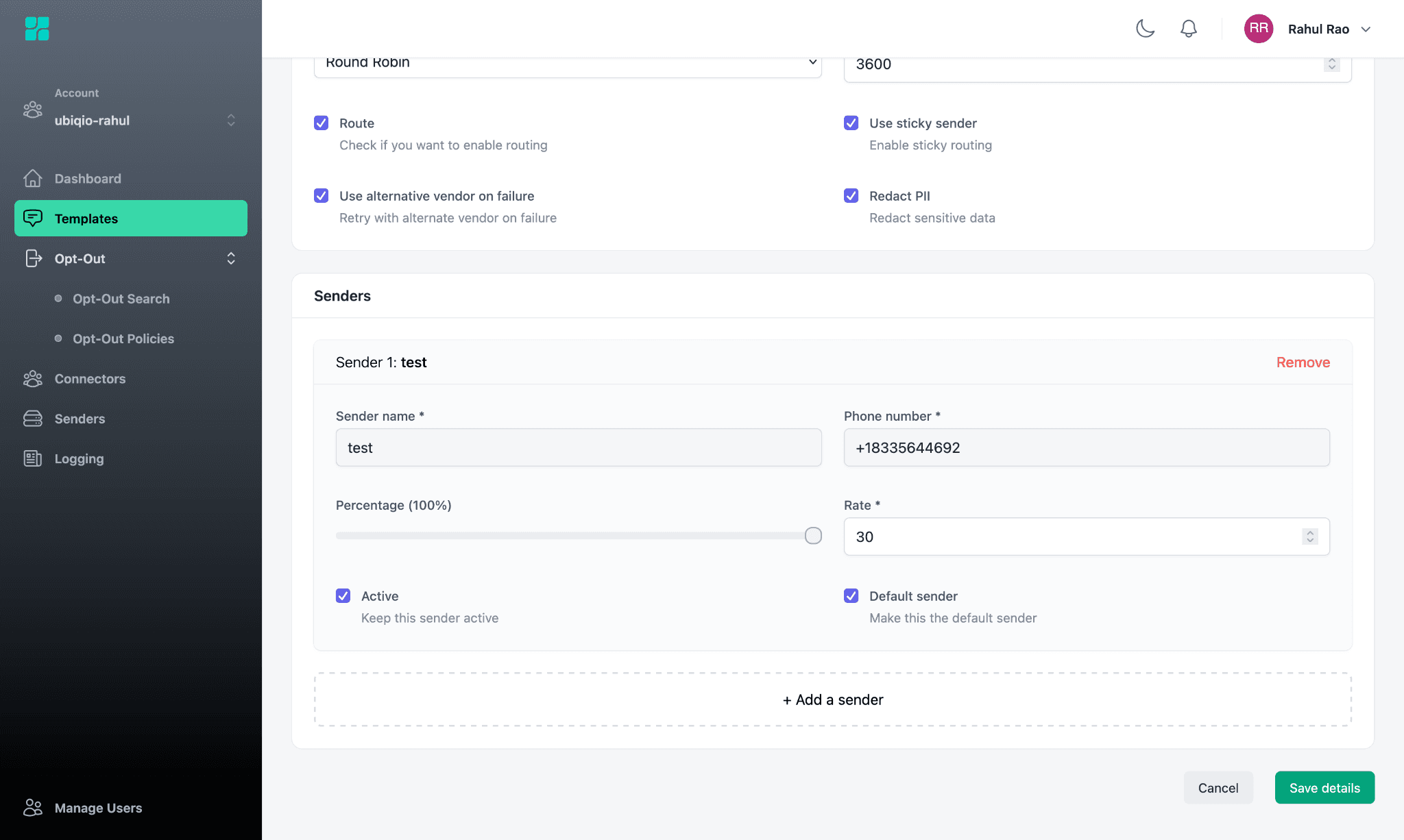Remove Sender 1 test
Screen dimensions: 1404x840
(x=1303, y=362)
